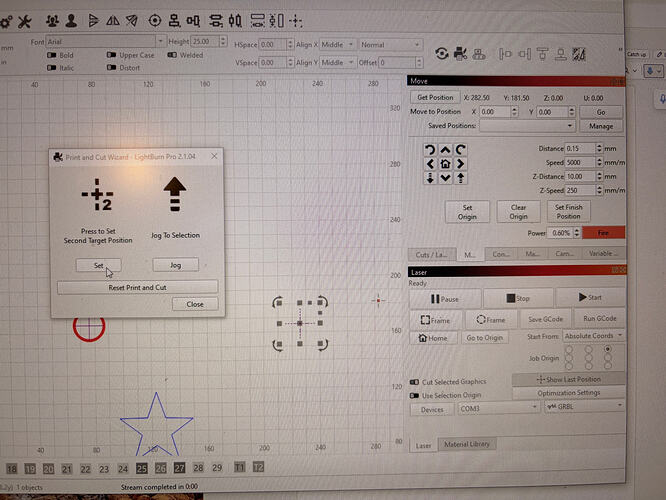The height and width of the screenshot is (500, 666).
Task: Jog laser right with the right arrow
Action: click(460, 164)
